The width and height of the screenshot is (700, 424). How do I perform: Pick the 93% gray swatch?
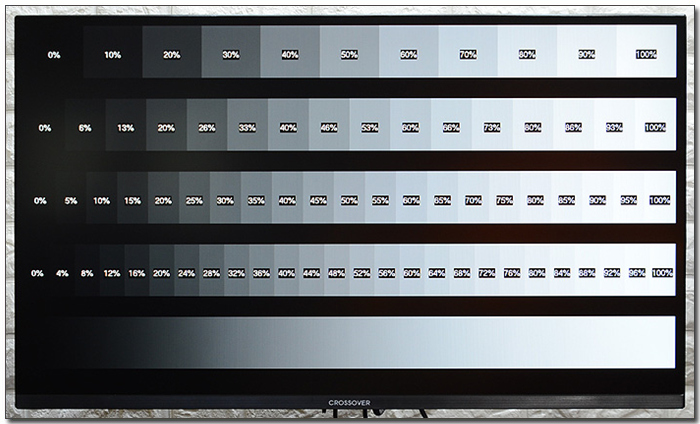614,125
